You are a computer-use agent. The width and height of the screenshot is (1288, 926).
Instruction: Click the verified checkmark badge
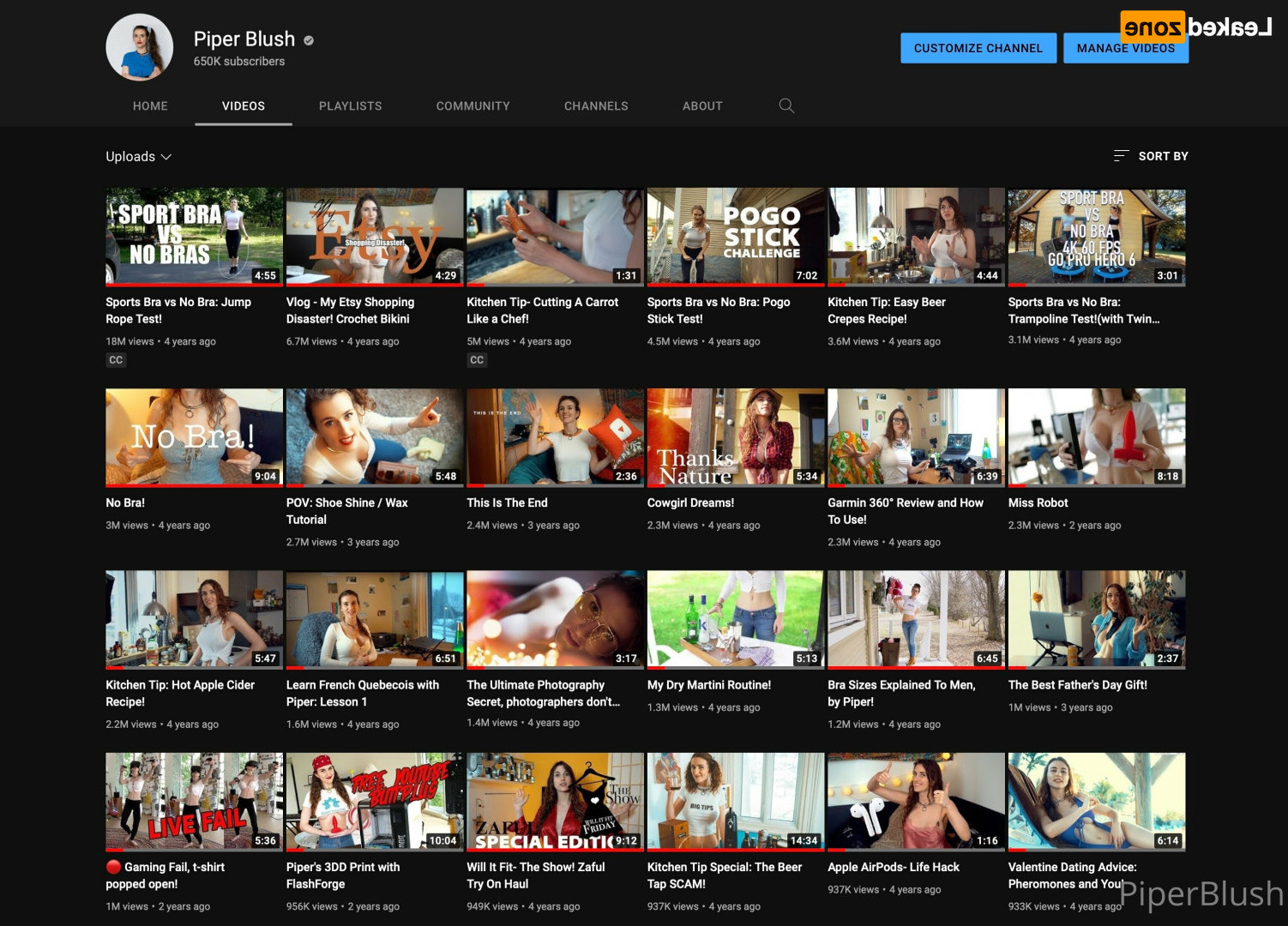tap(309, 39)
